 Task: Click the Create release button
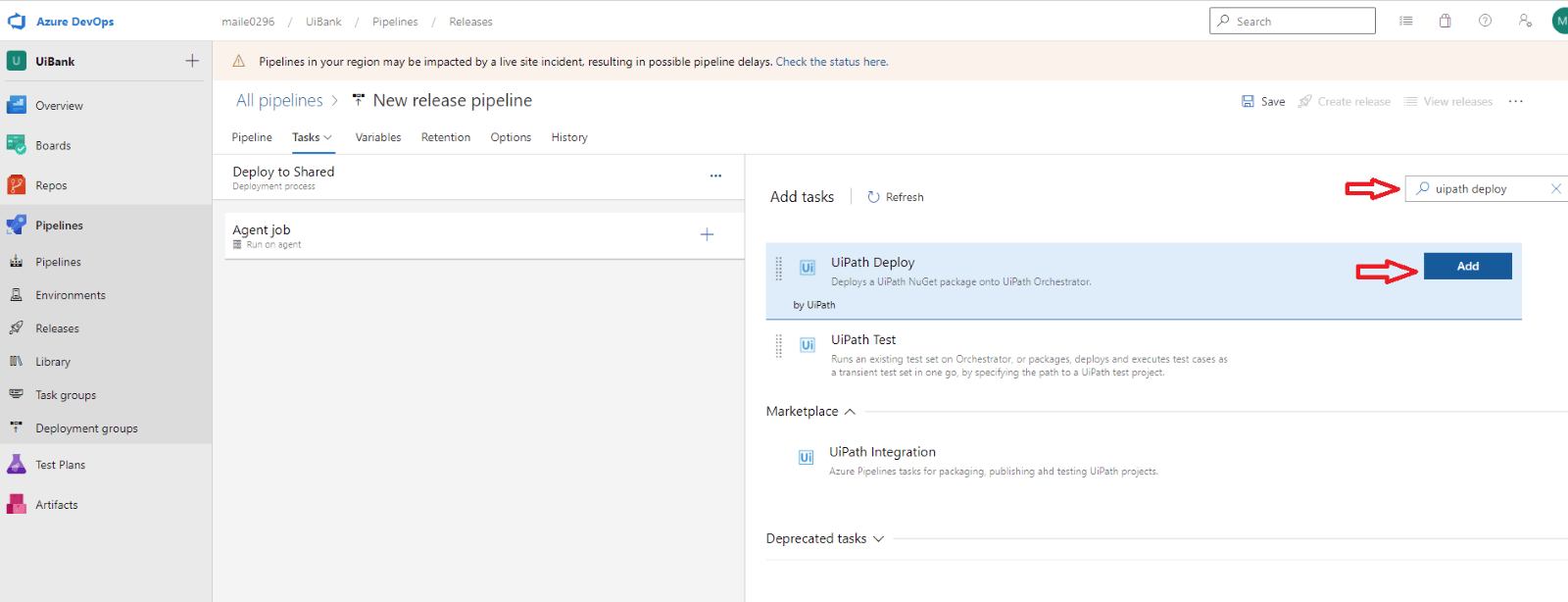click(x=1345, y=101)
